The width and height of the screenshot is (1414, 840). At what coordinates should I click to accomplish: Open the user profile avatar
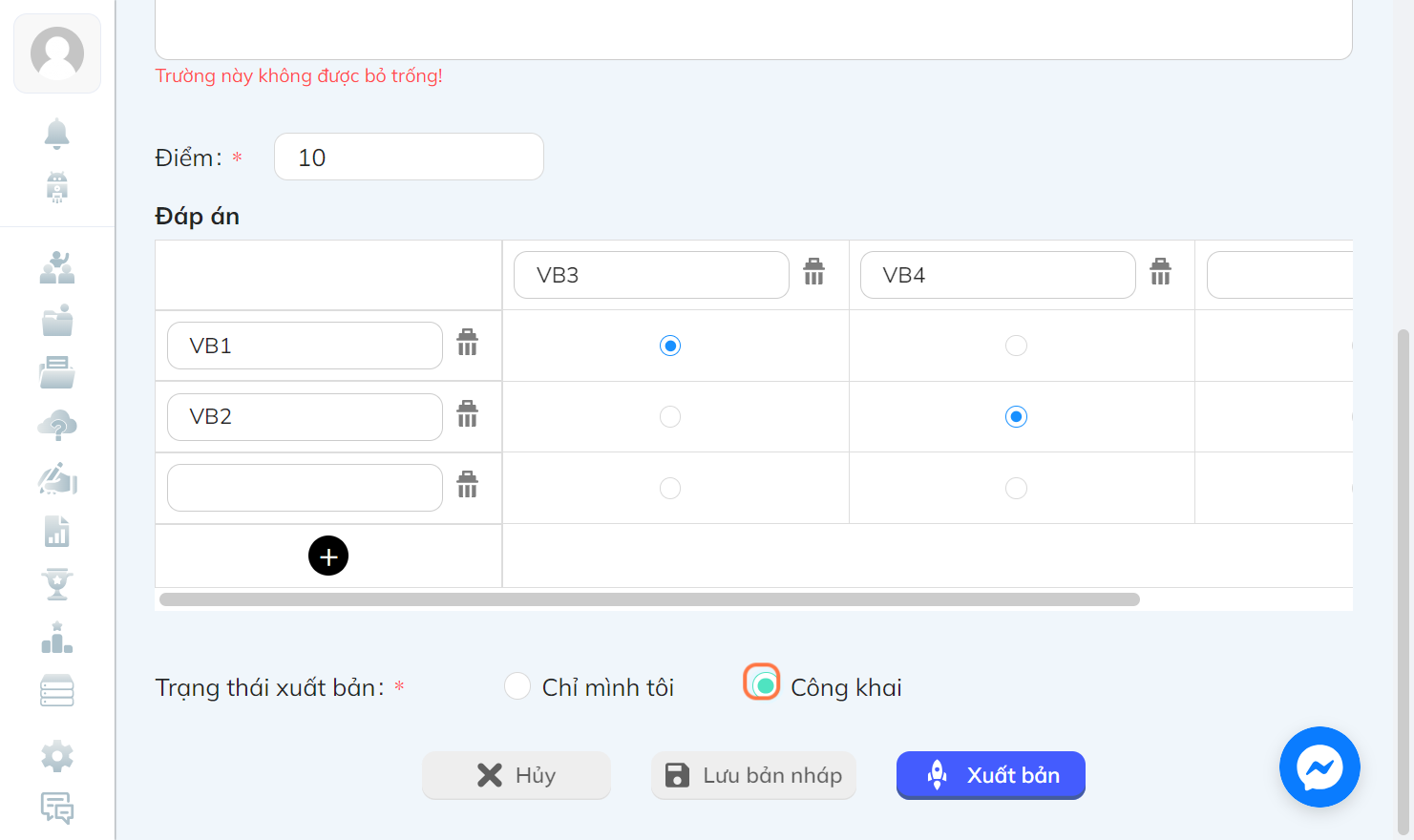click(57, 53)
